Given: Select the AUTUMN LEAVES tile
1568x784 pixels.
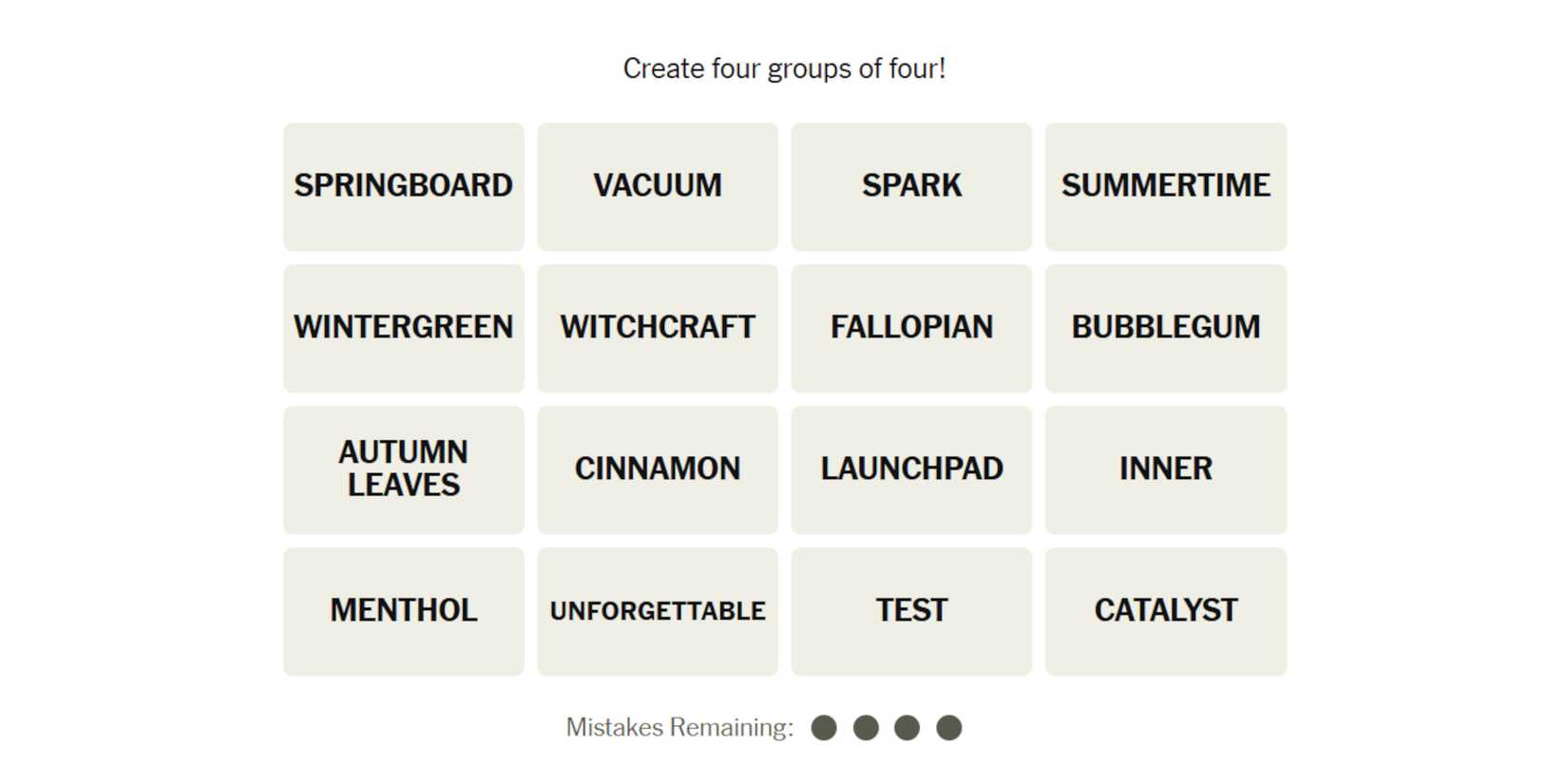Looking at the screenshot, I should point(403,469).
